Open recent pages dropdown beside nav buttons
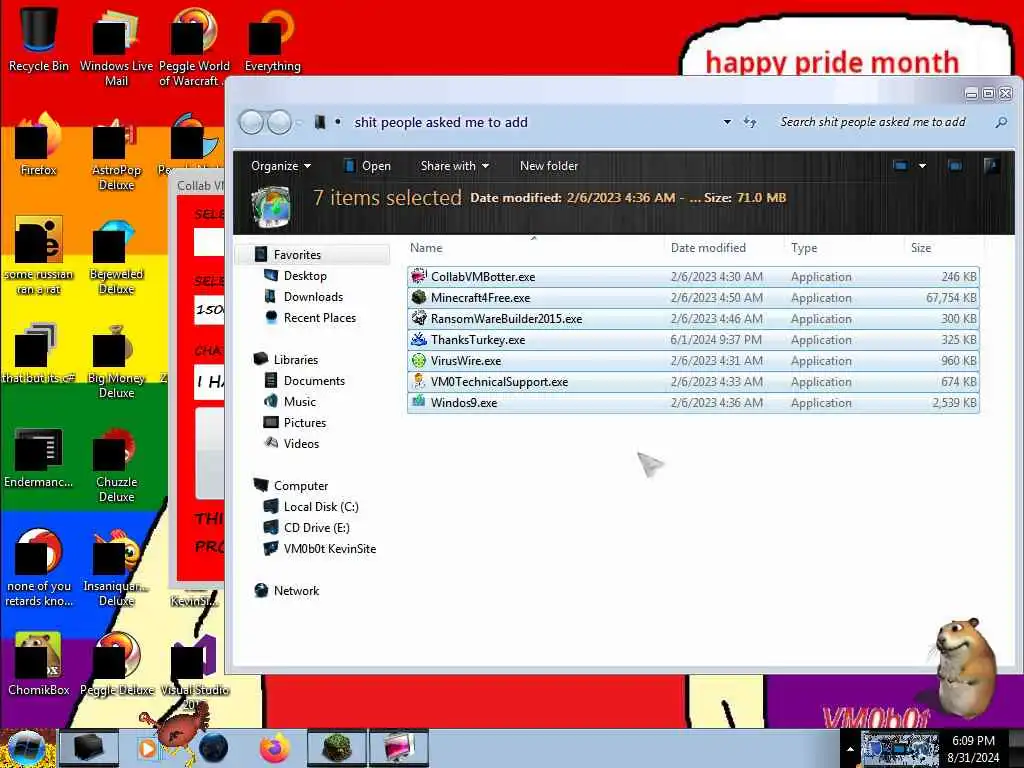This screenshot has height=768, width=1024. coord(299,122)
